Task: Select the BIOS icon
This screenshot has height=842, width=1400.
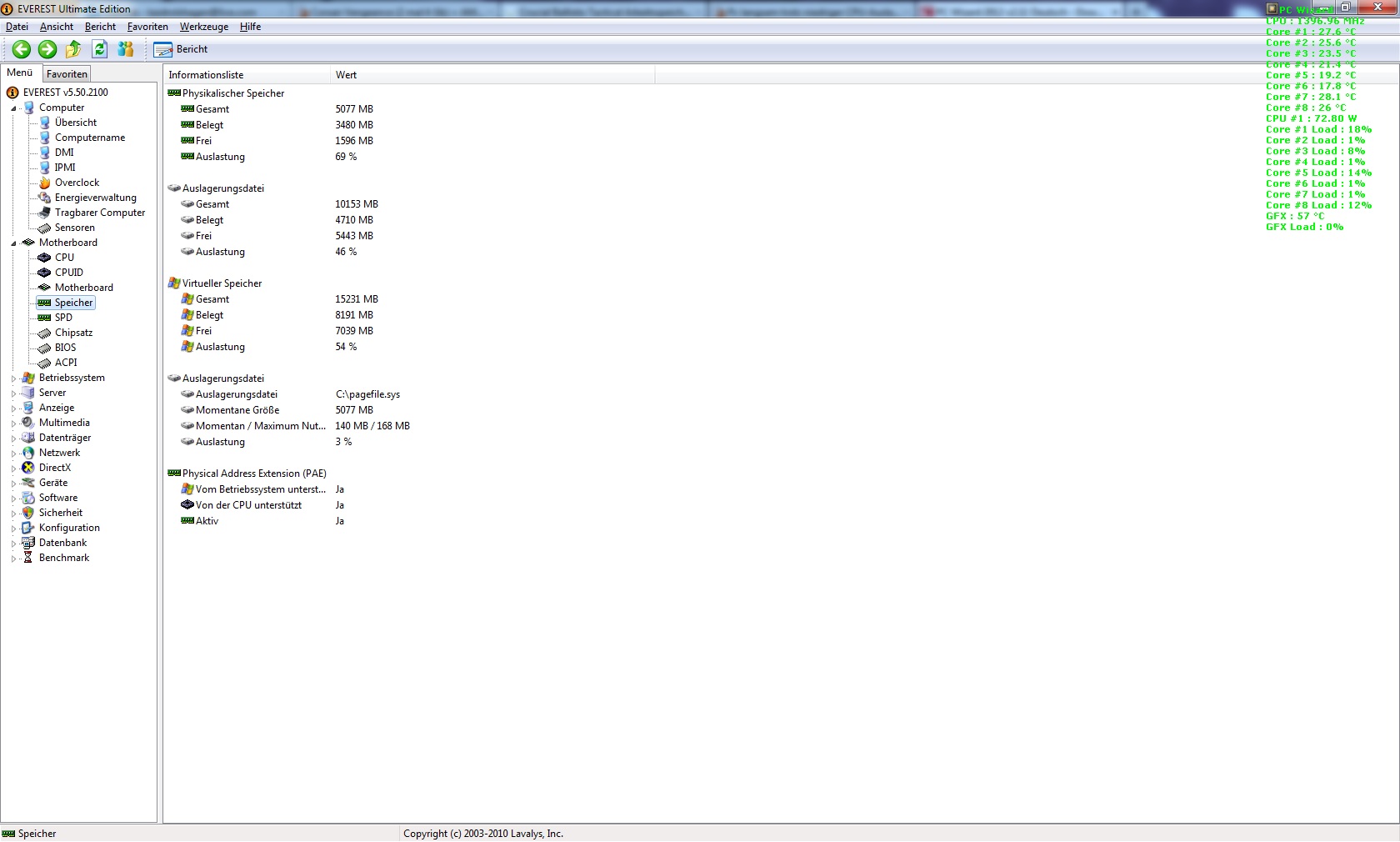Action: pyautogui.click(x=45, y=348)
